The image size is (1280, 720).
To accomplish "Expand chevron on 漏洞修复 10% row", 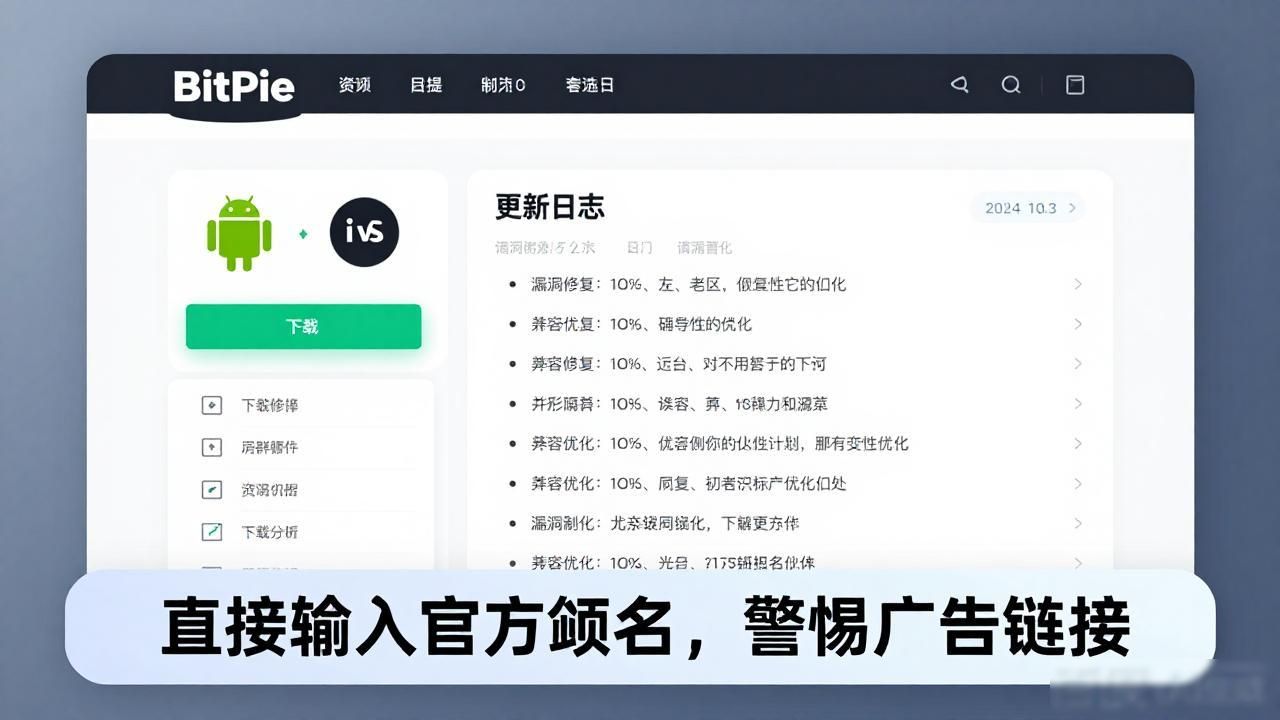I will [1078, 284].
